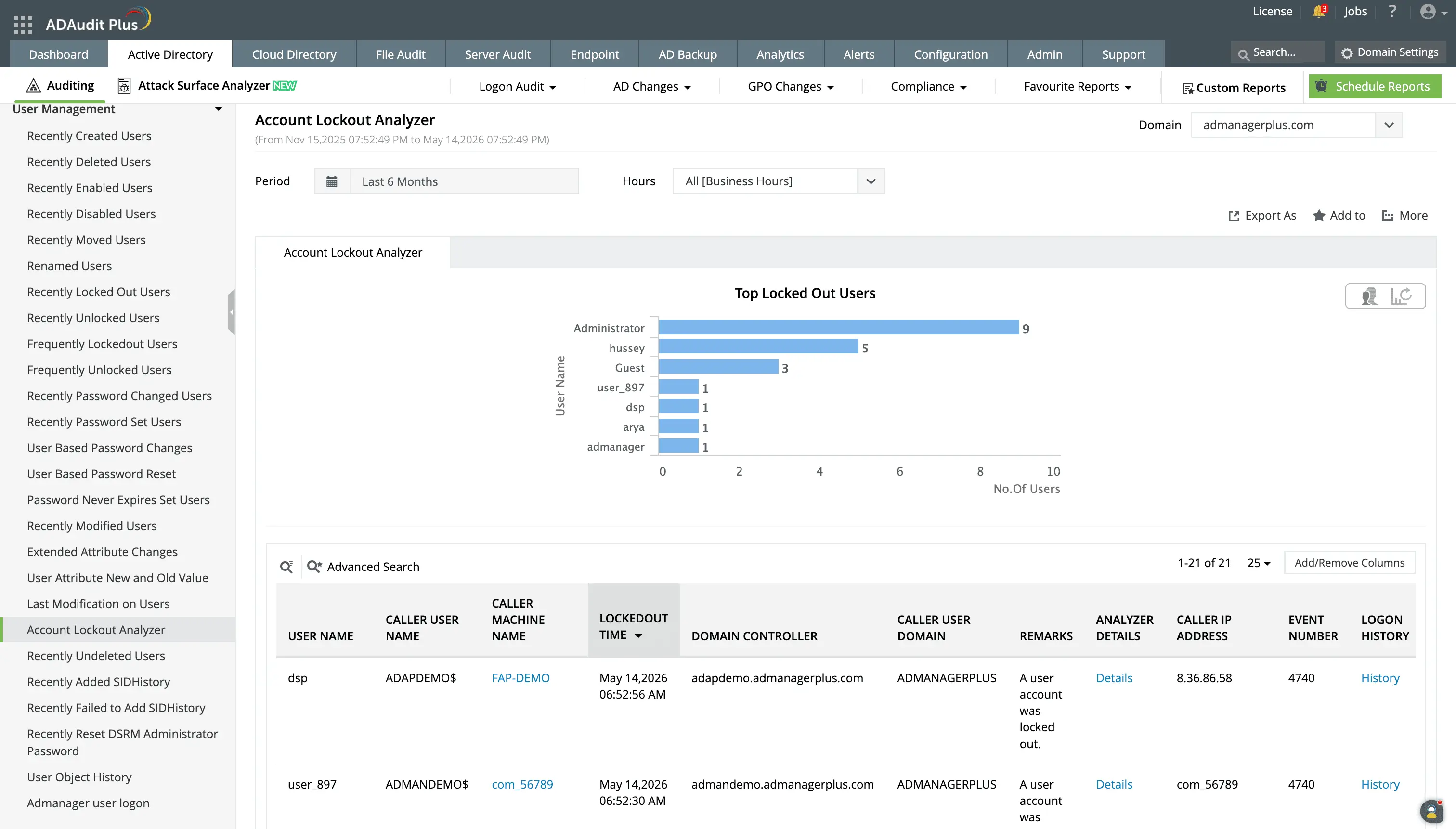1456x829 pixels.
Task: Collapse the User Management section
Action: tap(218, 109)
